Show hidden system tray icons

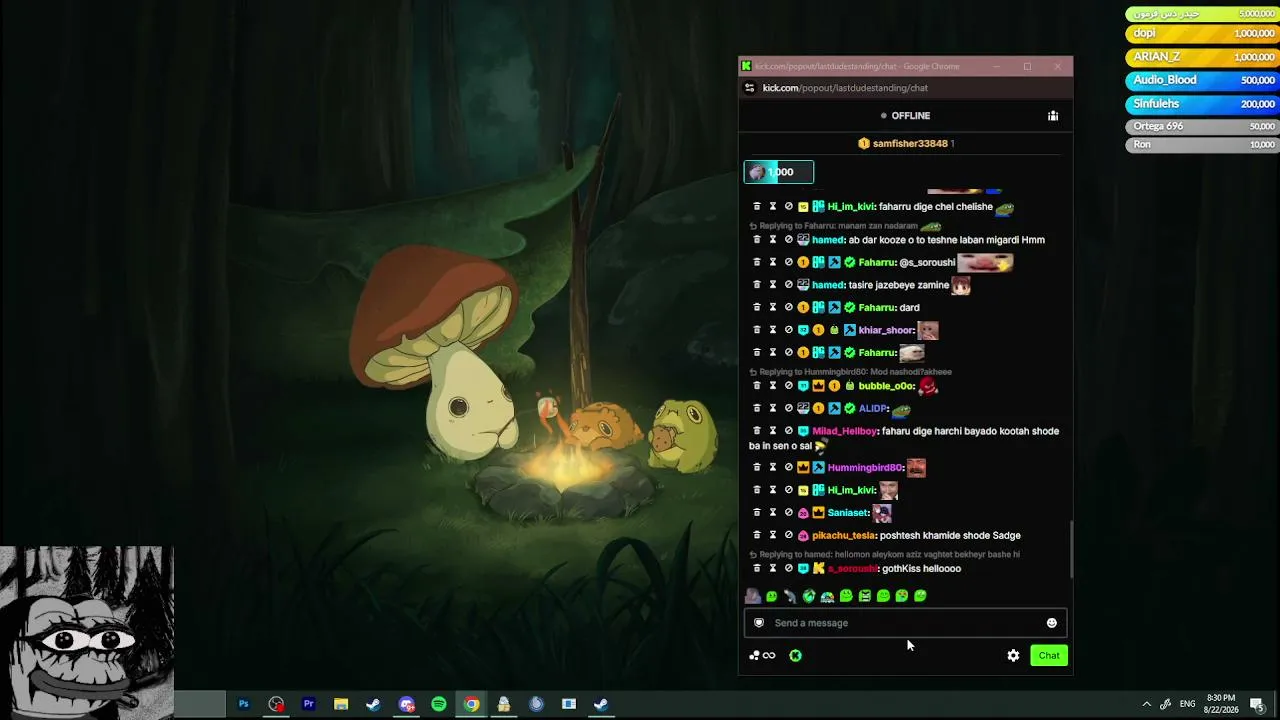pyautogui.click(x=1146, y=704)
